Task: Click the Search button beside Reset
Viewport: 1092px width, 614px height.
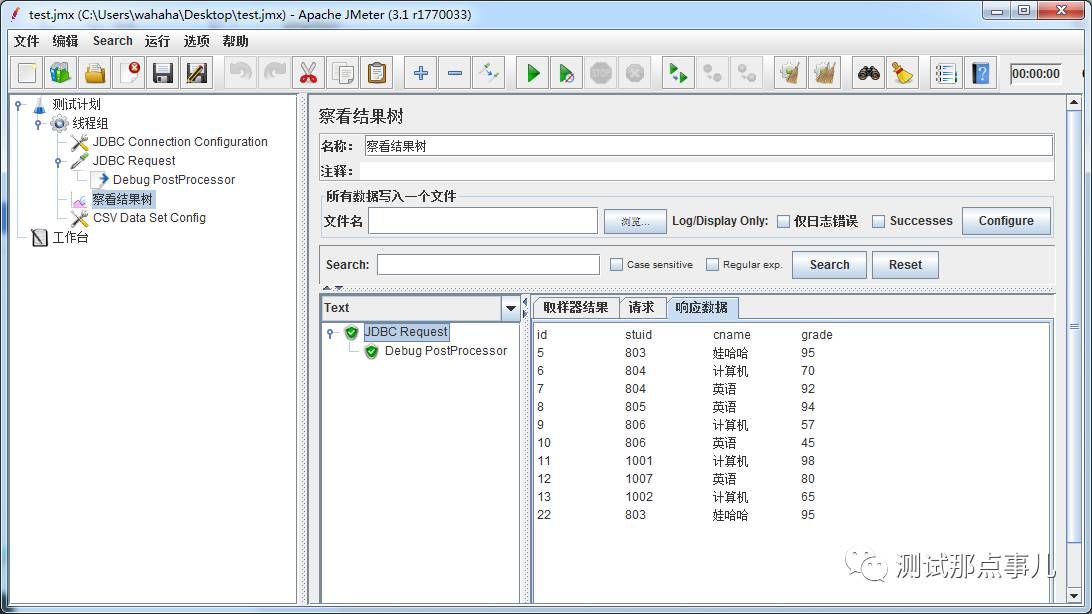Action: coord(829,265)
